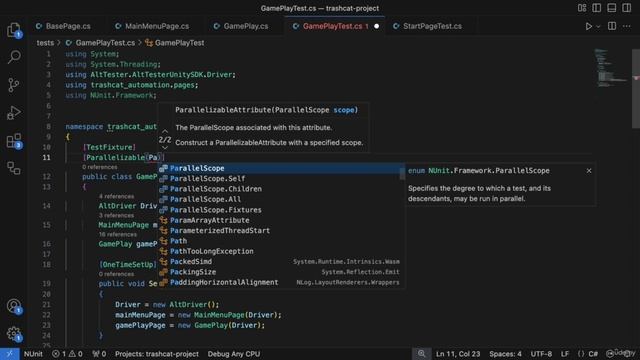Image resolution: width=640 pixels, height=360 pixels.
Task: Choose PaddingHorizontalAlignment suggestion
Action: (281, 282)
